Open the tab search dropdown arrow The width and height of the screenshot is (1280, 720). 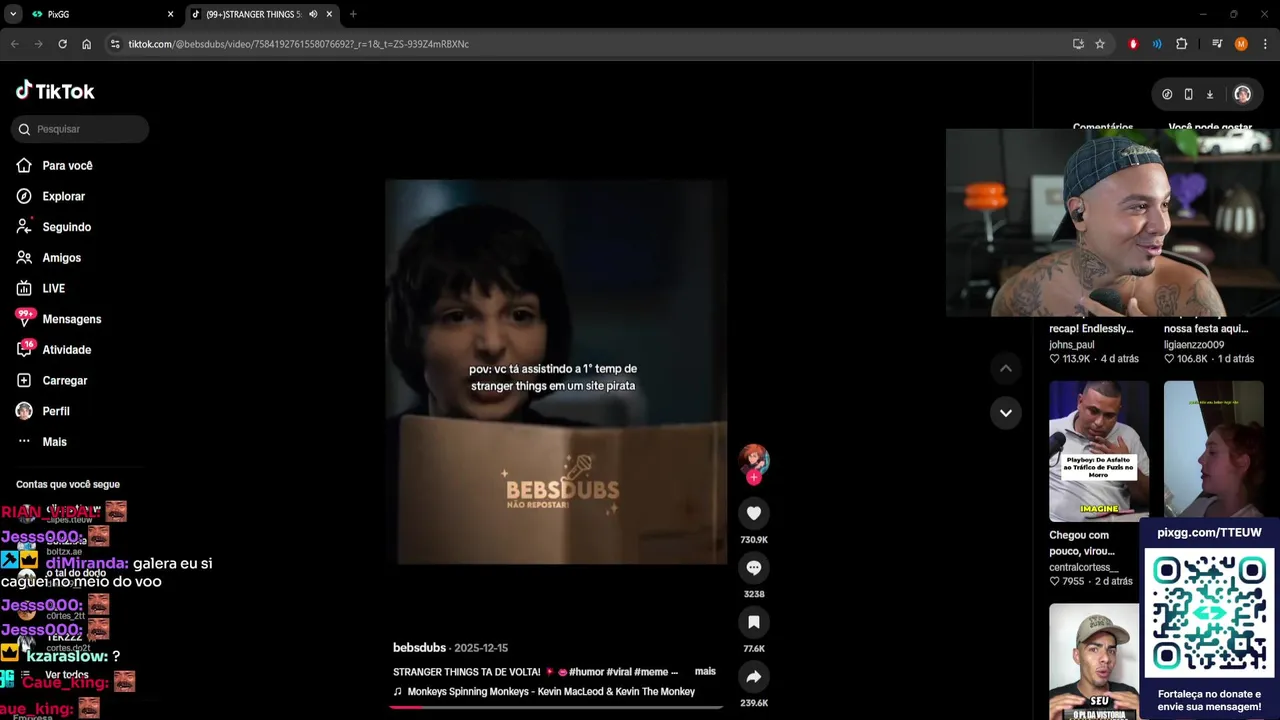pyautogui.click(x=12, y=14)
